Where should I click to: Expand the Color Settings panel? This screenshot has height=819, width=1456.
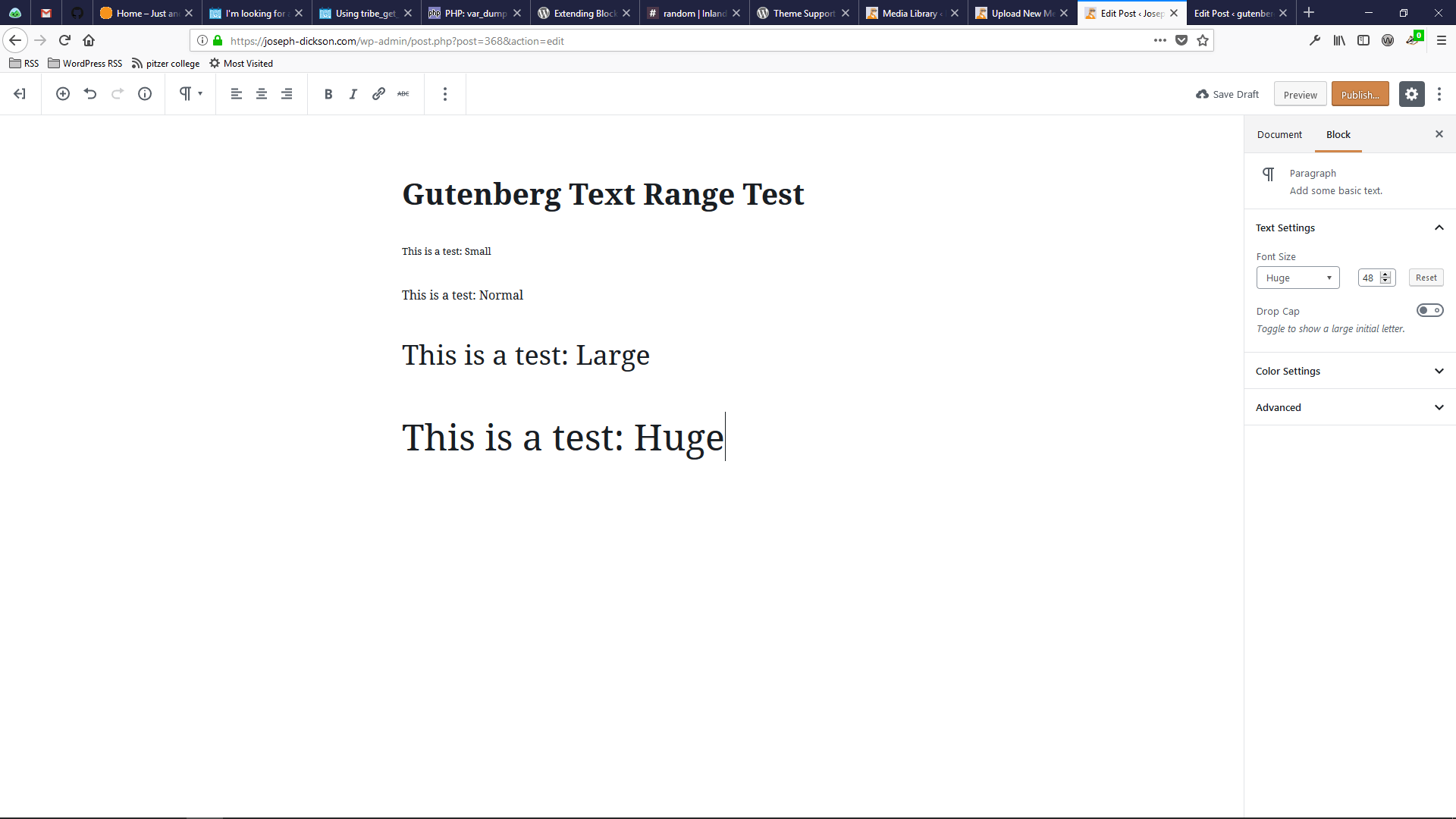click(1350, 371)
